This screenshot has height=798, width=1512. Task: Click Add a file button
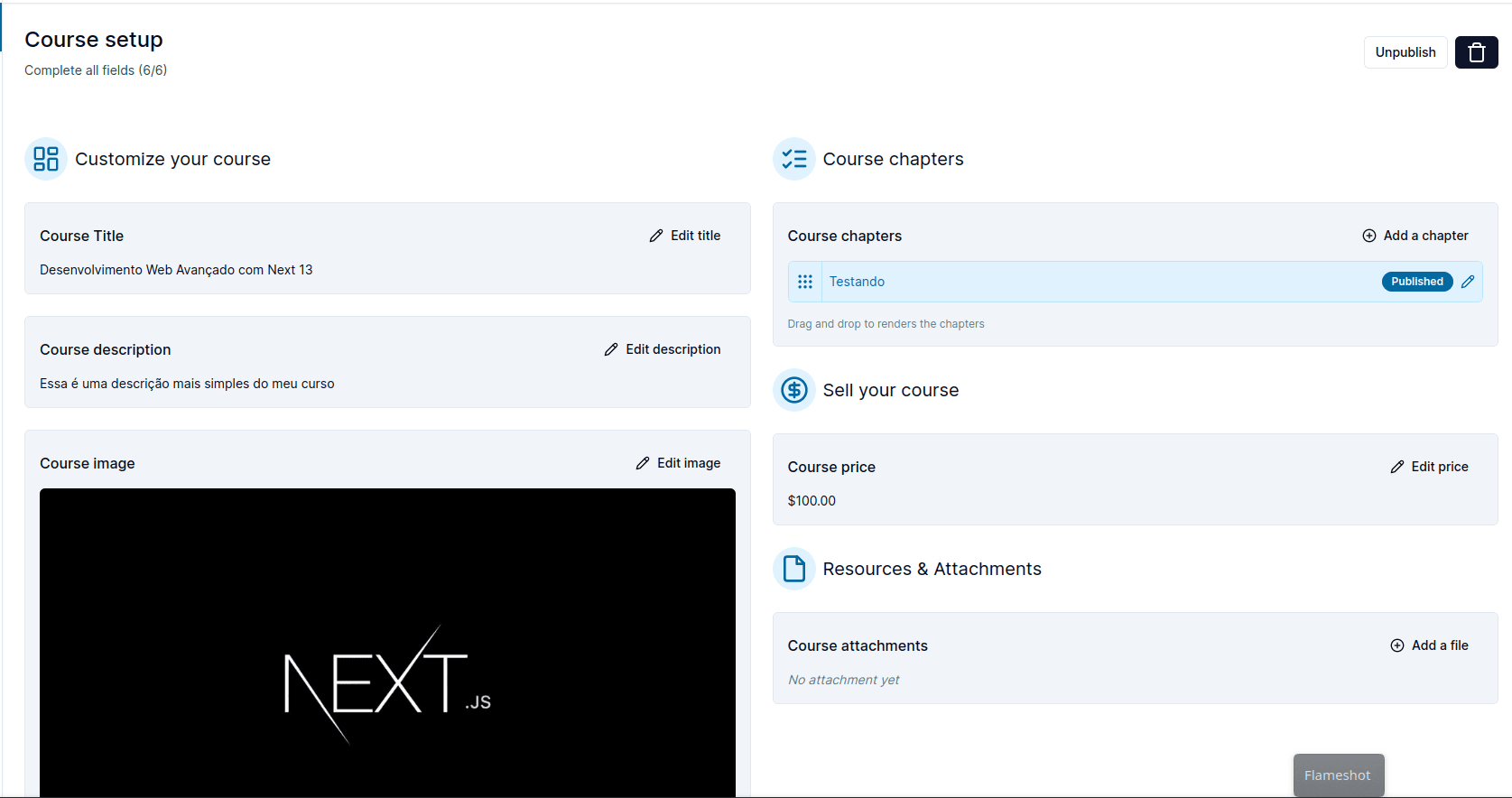1429,645
